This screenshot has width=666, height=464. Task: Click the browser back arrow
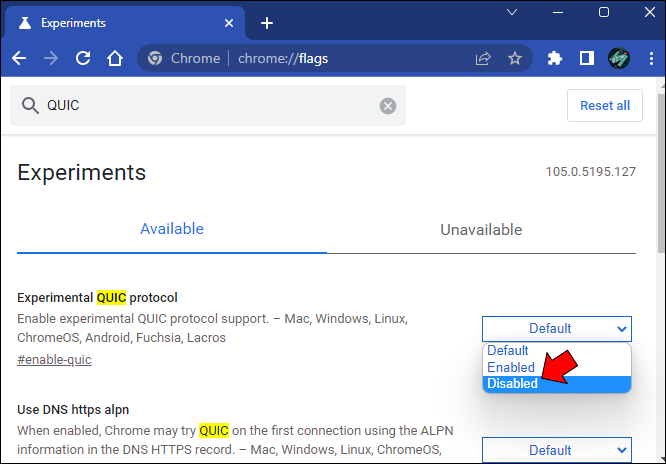click(x=19, y=58)
